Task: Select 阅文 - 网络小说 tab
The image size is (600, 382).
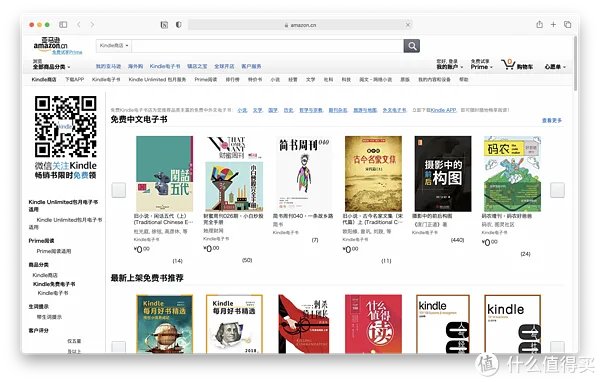Action: pos(375,80)
